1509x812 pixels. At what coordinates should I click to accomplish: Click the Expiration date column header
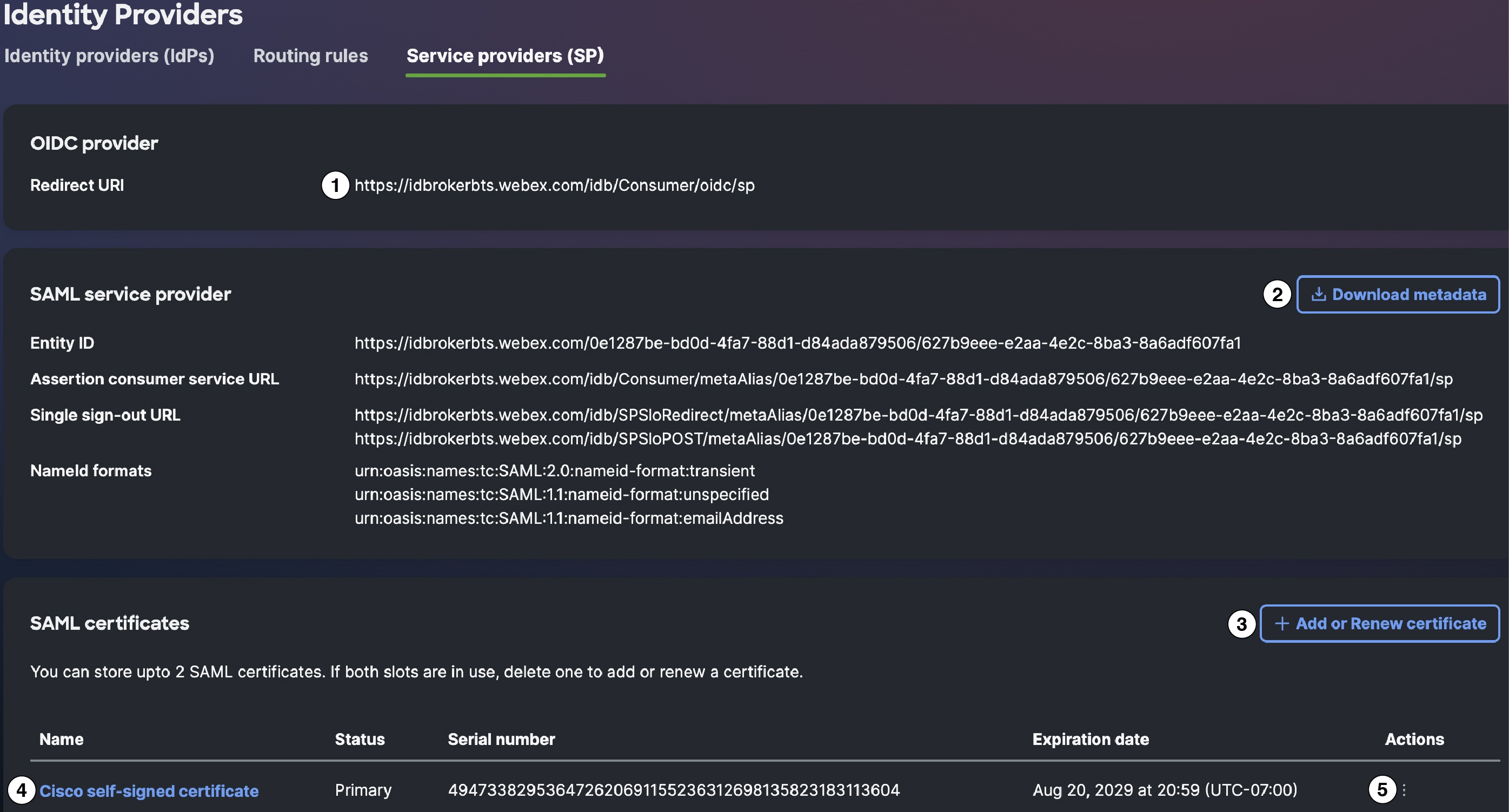1090,740
